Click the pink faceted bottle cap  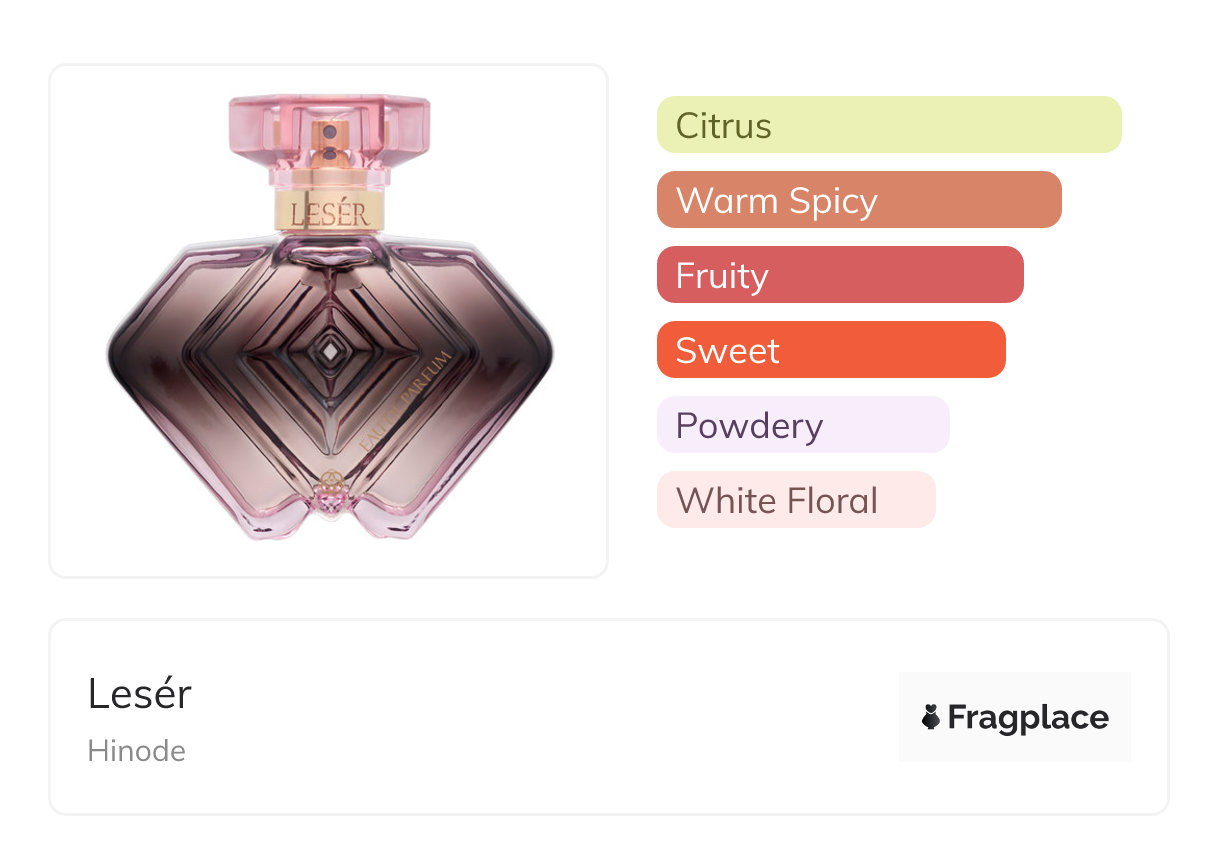tap(329, 128)
